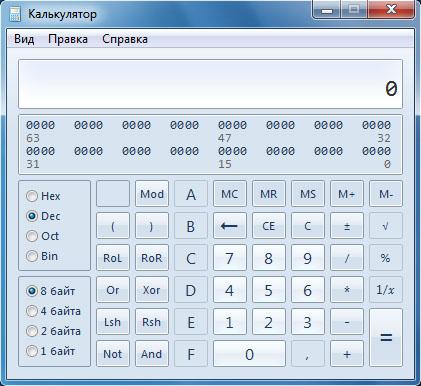The image size is (421, 386).
Task: Click the hex digit F key
Action: (x=191, y=354)
